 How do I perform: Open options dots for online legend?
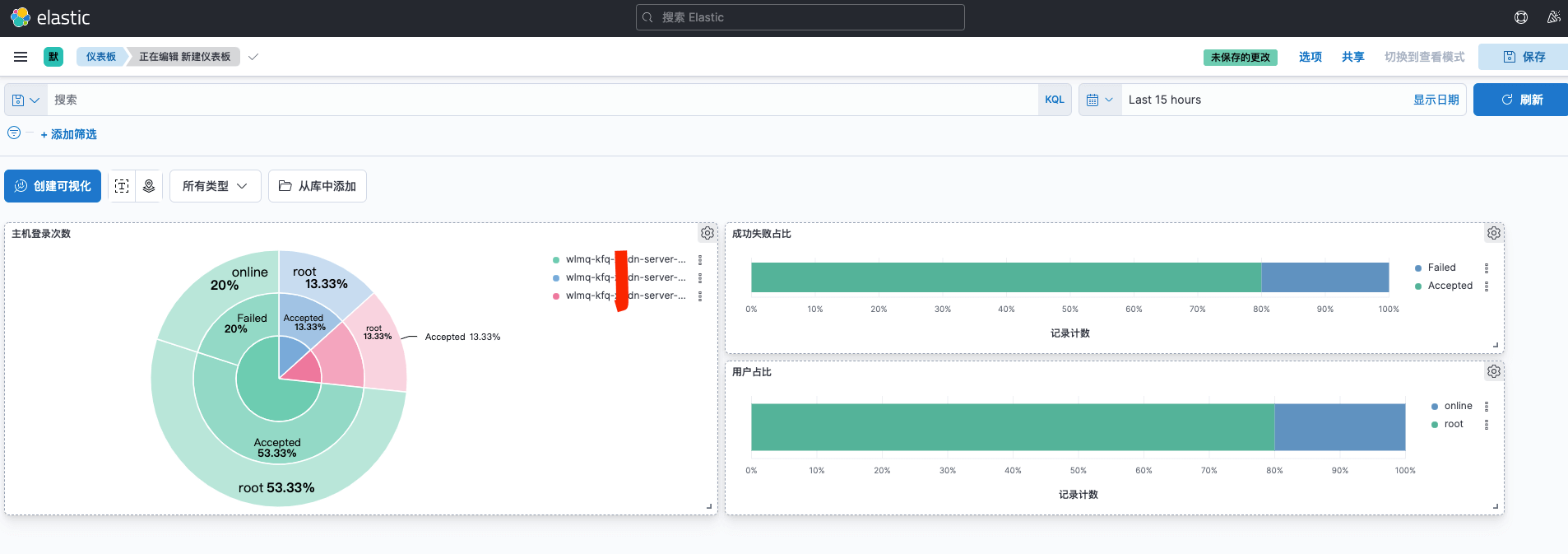click(x=1487, y=407)
